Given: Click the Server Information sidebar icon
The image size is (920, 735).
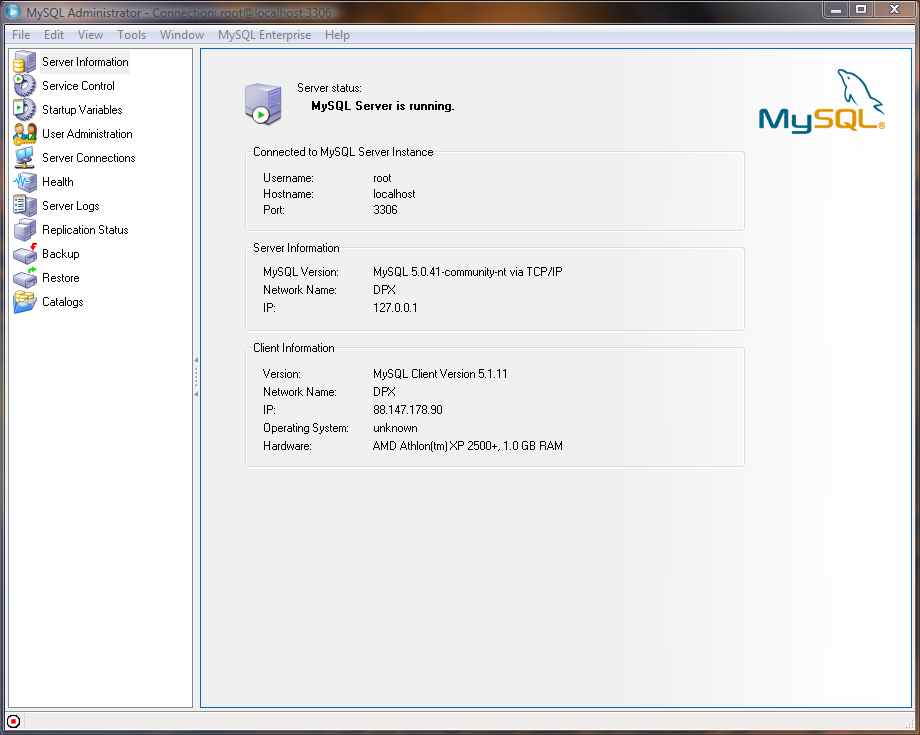Looking at the screenshot, I should tap(25, 62).
